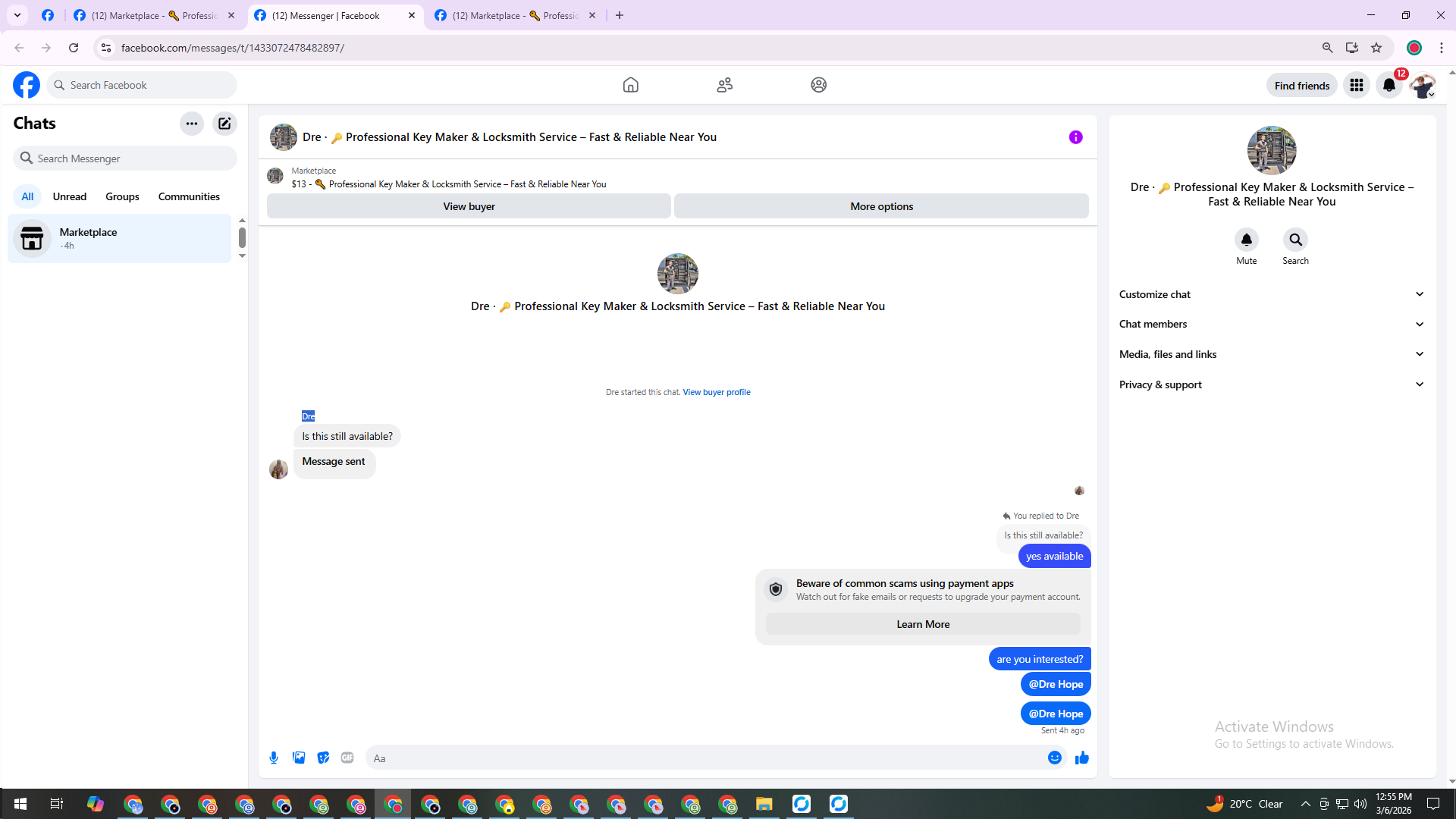This screenshot has height=819, width=1456.
Task: Switch to Communities tab
Action: click(x=189, y=196)
